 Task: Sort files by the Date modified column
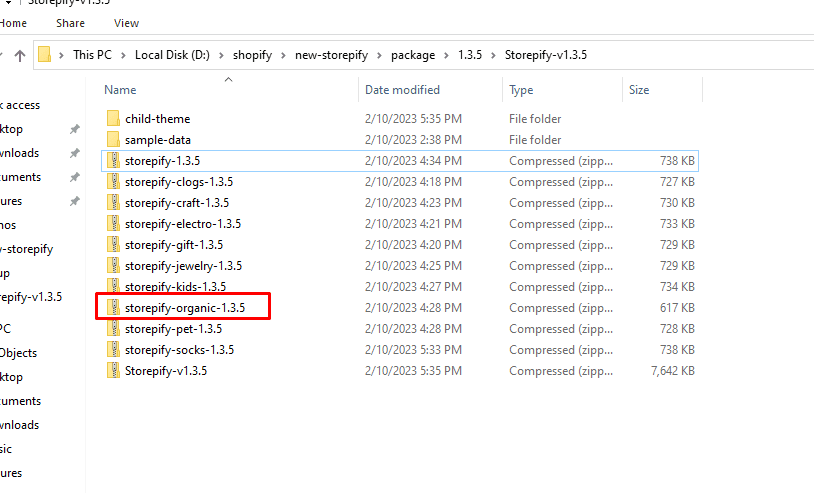pyautogui.click(x=402, y=90)
